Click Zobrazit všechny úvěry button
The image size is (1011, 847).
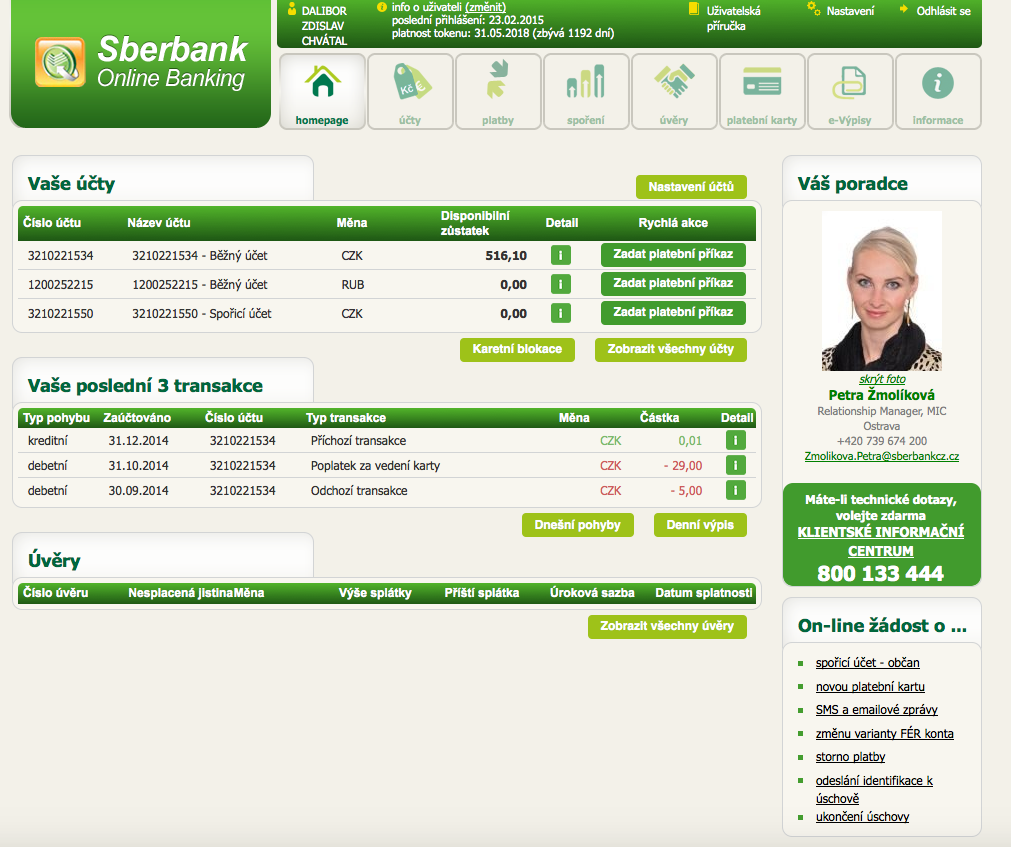click(x=667, y=627)
